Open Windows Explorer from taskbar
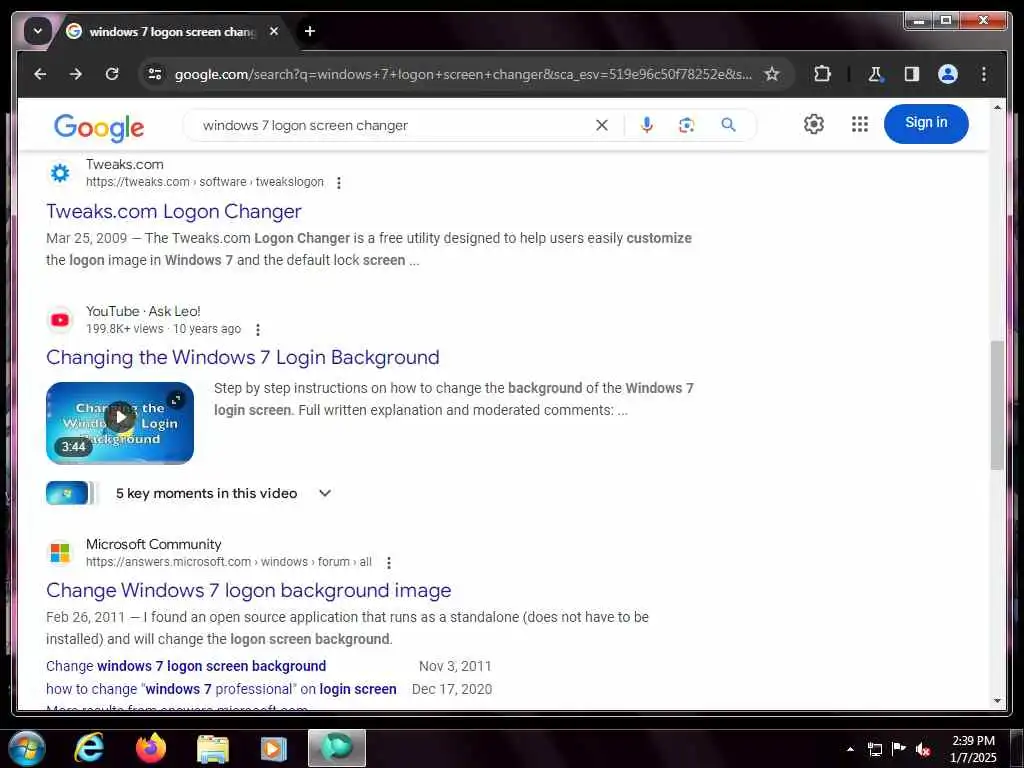1024x768 pixels. (x=213, y=748)
